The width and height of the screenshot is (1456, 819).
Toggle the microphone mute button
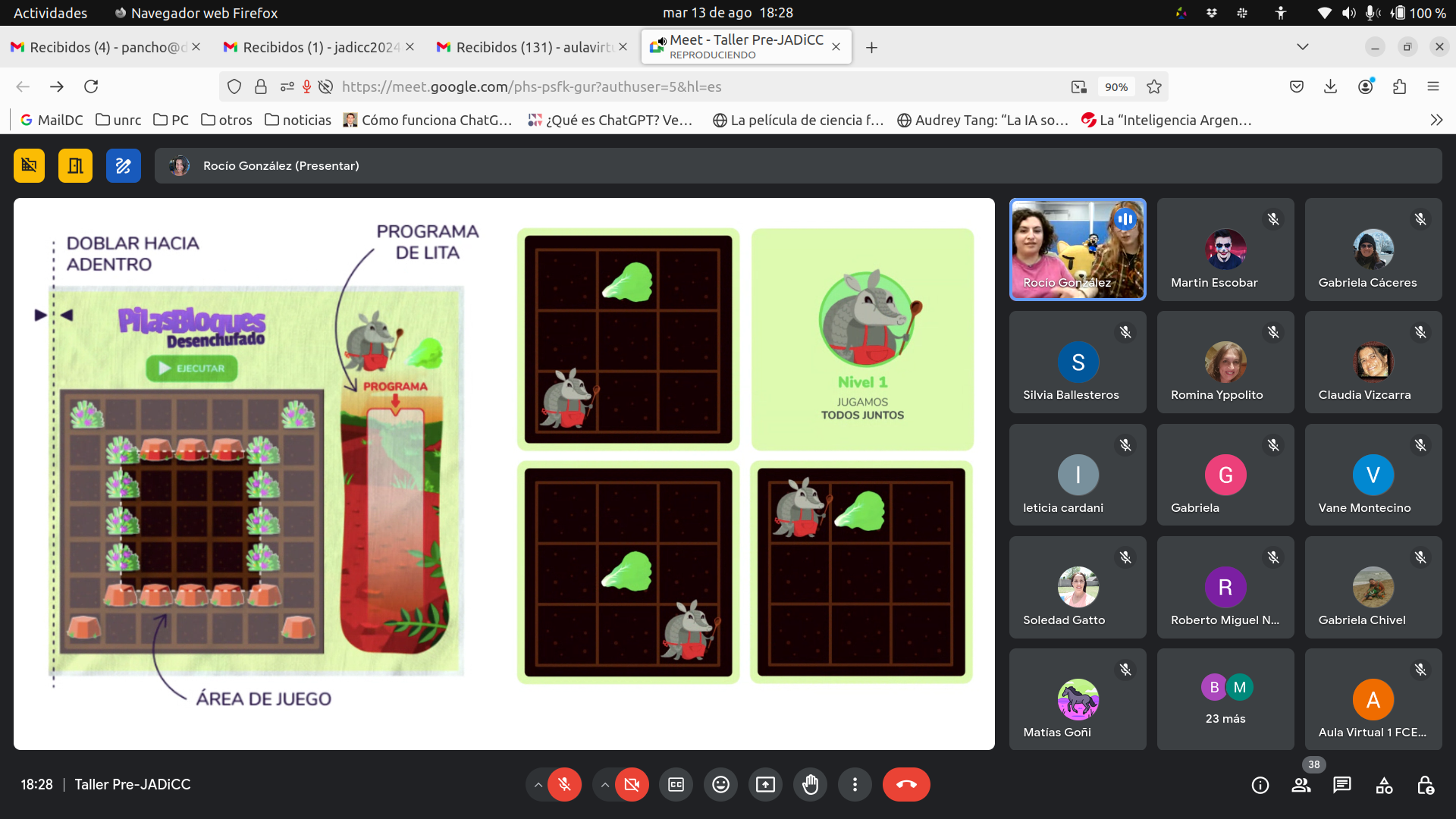564,784
